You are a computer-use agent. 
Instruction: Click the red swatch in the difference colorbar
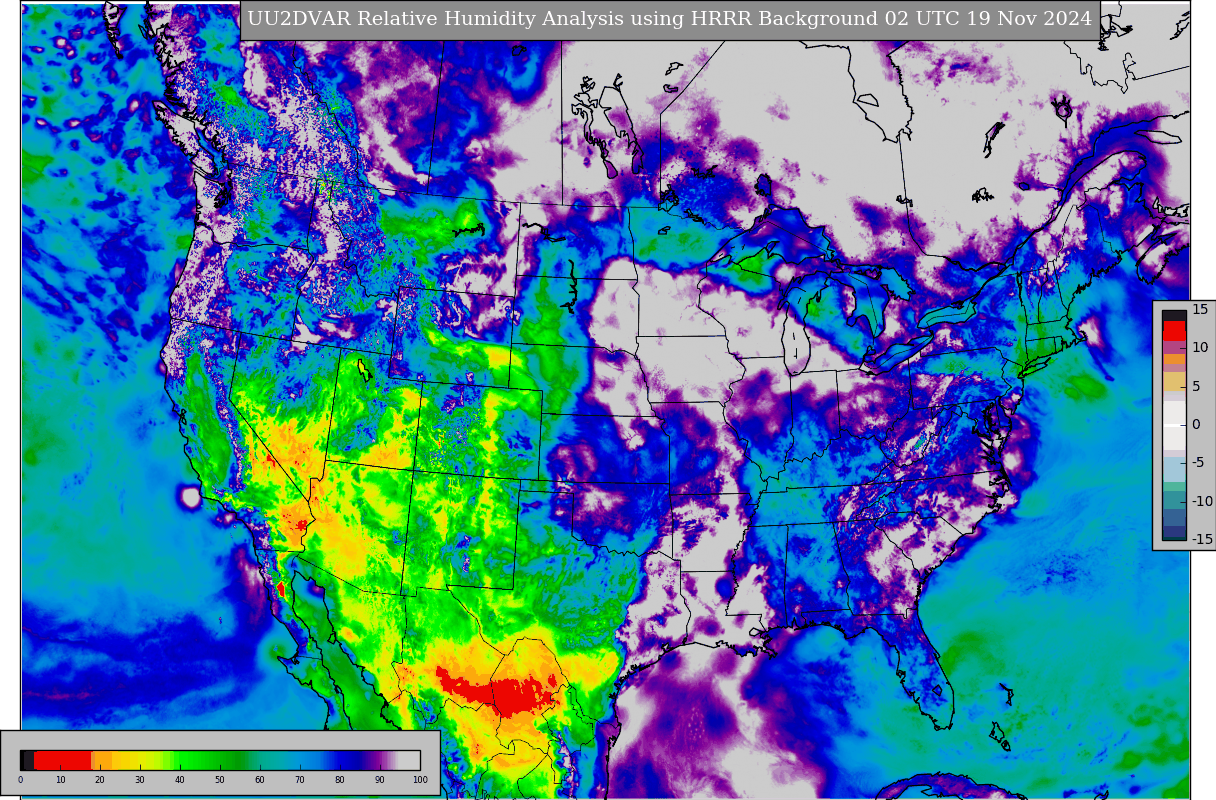1174,331
